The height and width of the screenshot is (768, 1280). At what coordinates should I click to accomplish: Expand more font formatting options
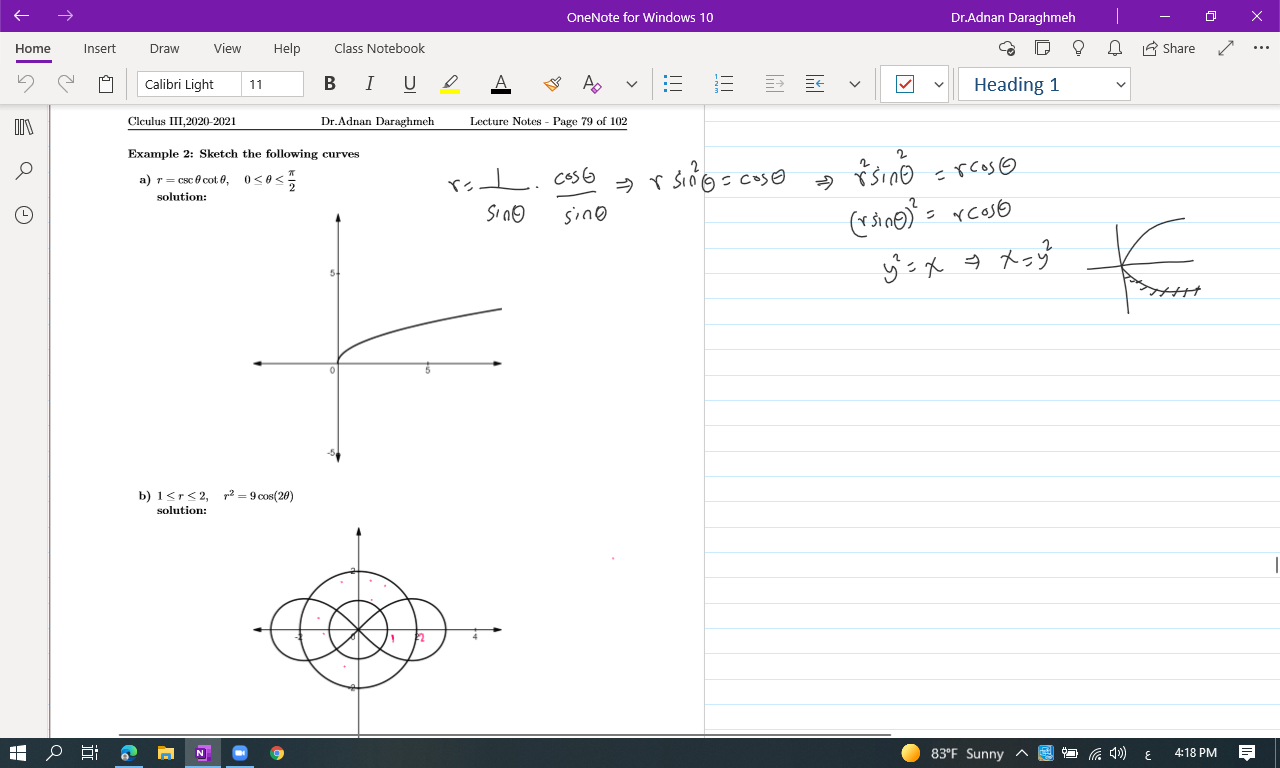click(x=632, y=84)
